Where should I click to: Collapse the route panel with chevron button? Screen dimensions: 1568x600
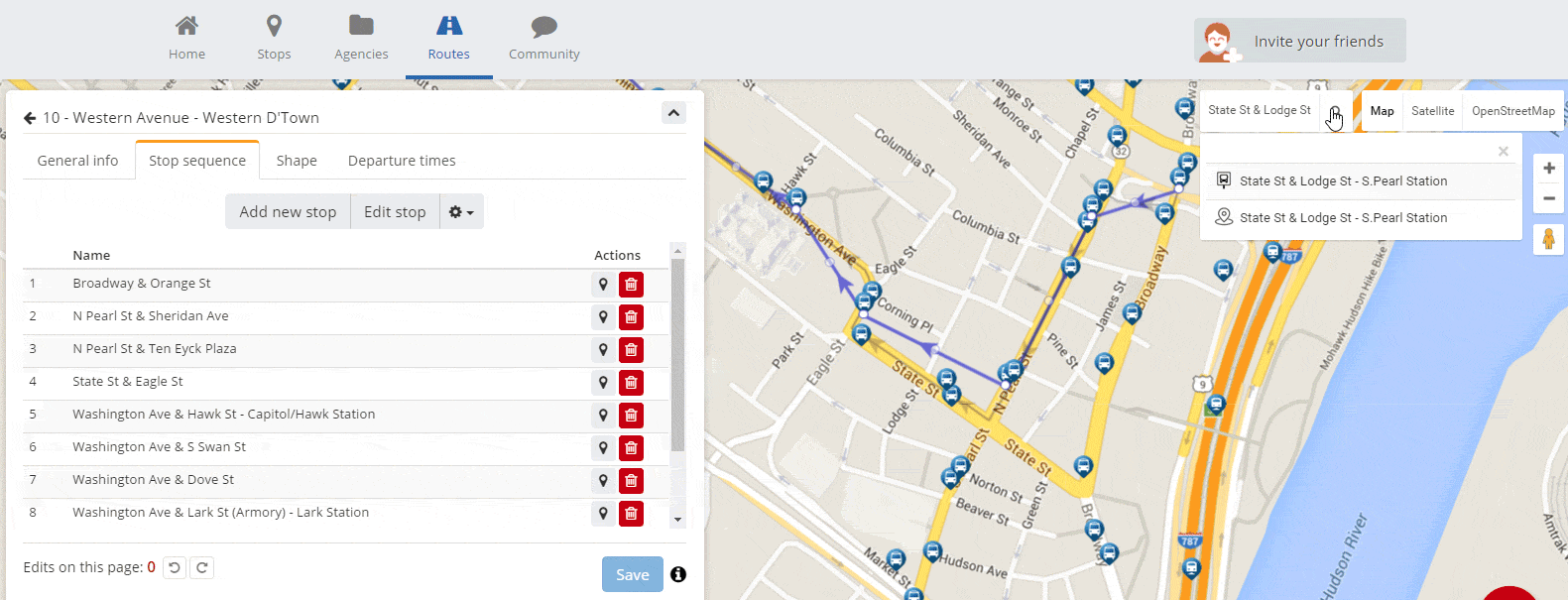673,113
